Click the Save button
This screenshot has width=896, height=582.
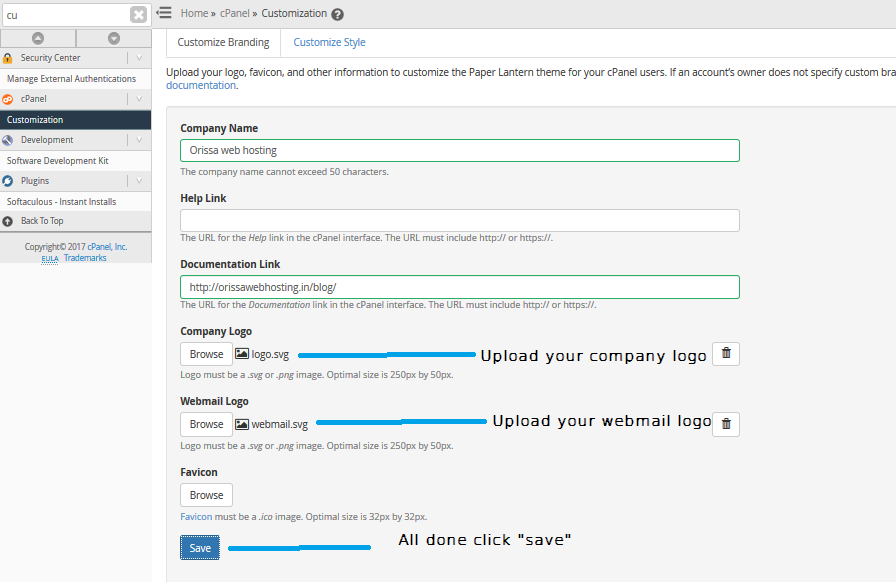(x=200, y=548)
